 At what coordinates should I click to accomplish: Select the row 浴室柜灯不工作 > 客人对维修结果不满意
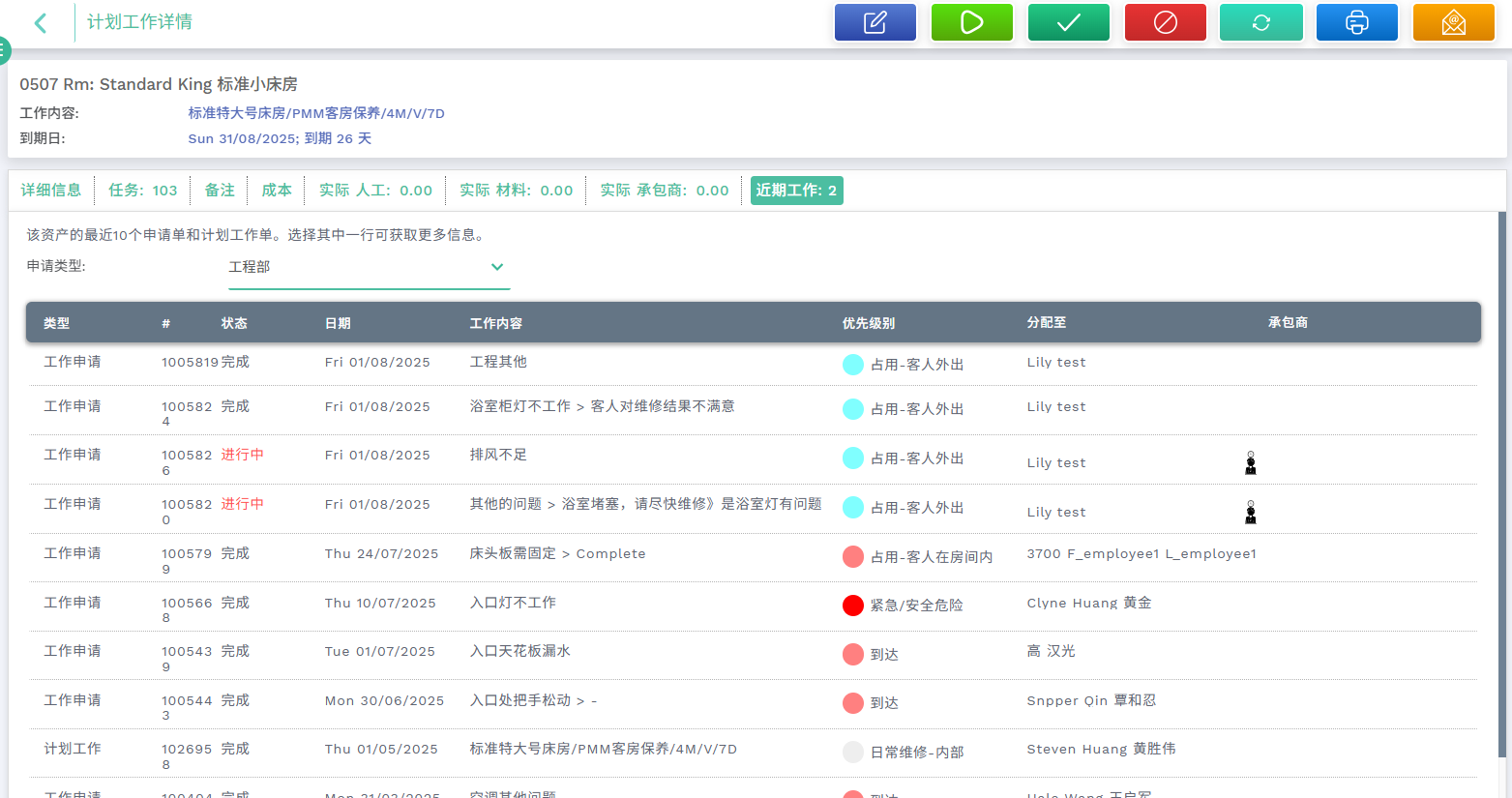click(x=754, y=410)
